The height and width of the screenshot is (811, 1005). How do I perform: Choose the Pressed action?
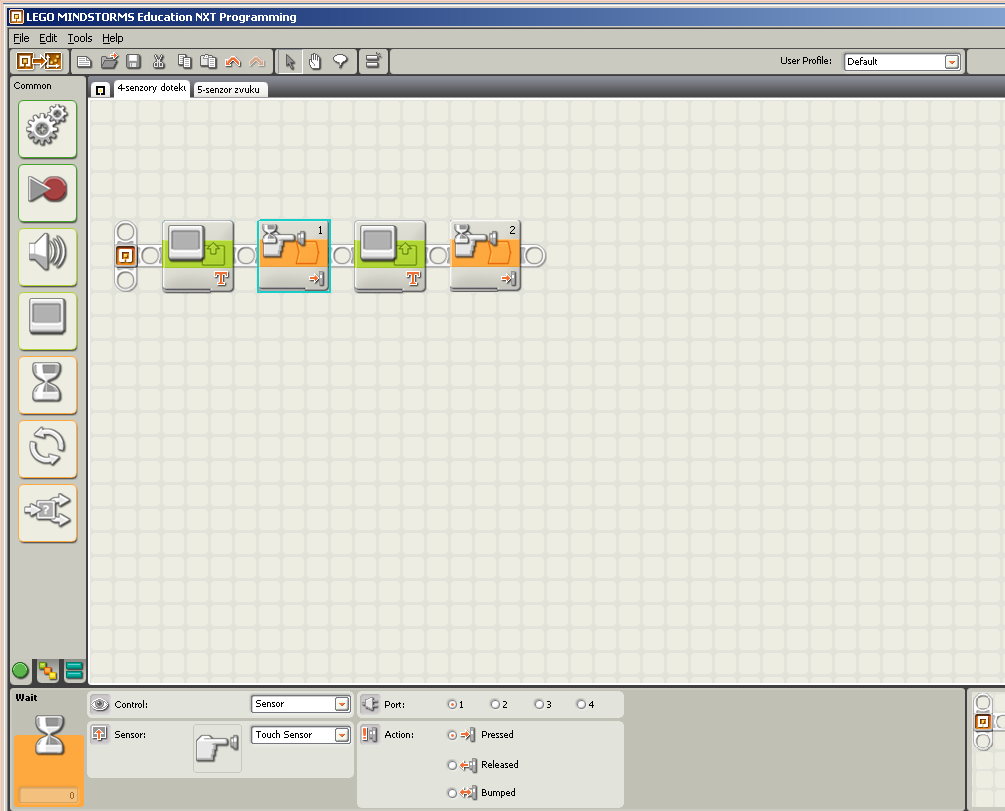453,735
